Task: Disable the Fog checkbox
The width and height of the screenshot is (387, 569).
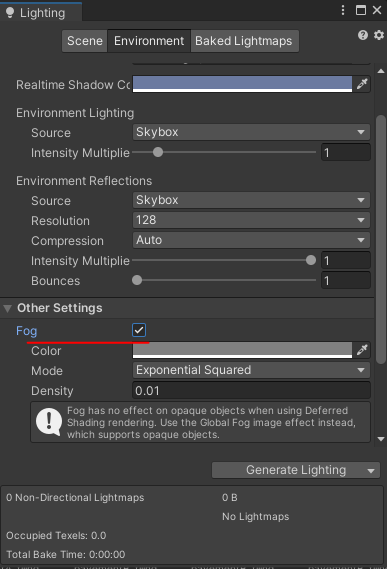Action: pyautogui.click(x=139, y=330)
